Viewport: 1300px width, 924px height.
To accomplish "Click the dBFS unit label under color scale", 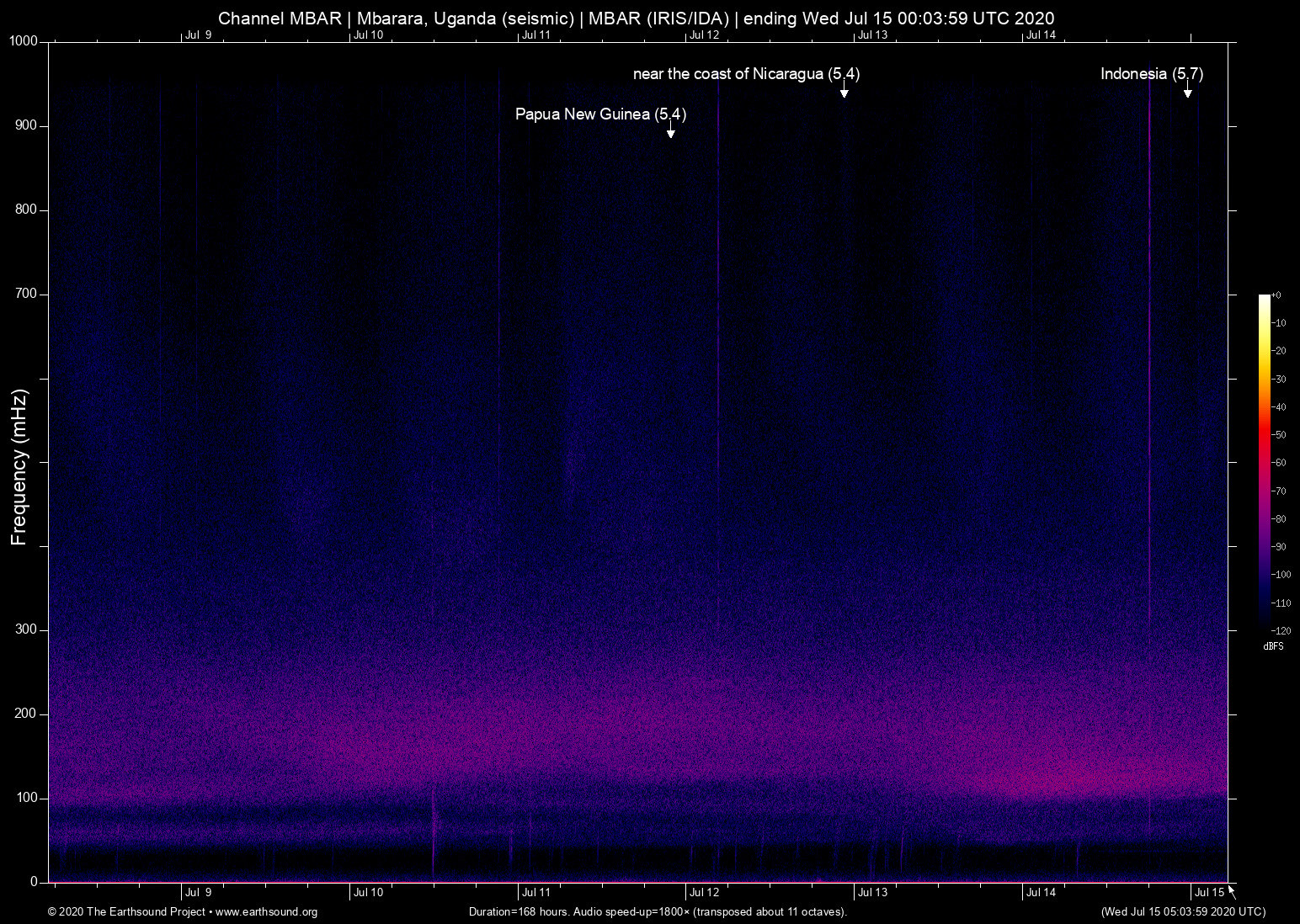I will (1273, 646).
